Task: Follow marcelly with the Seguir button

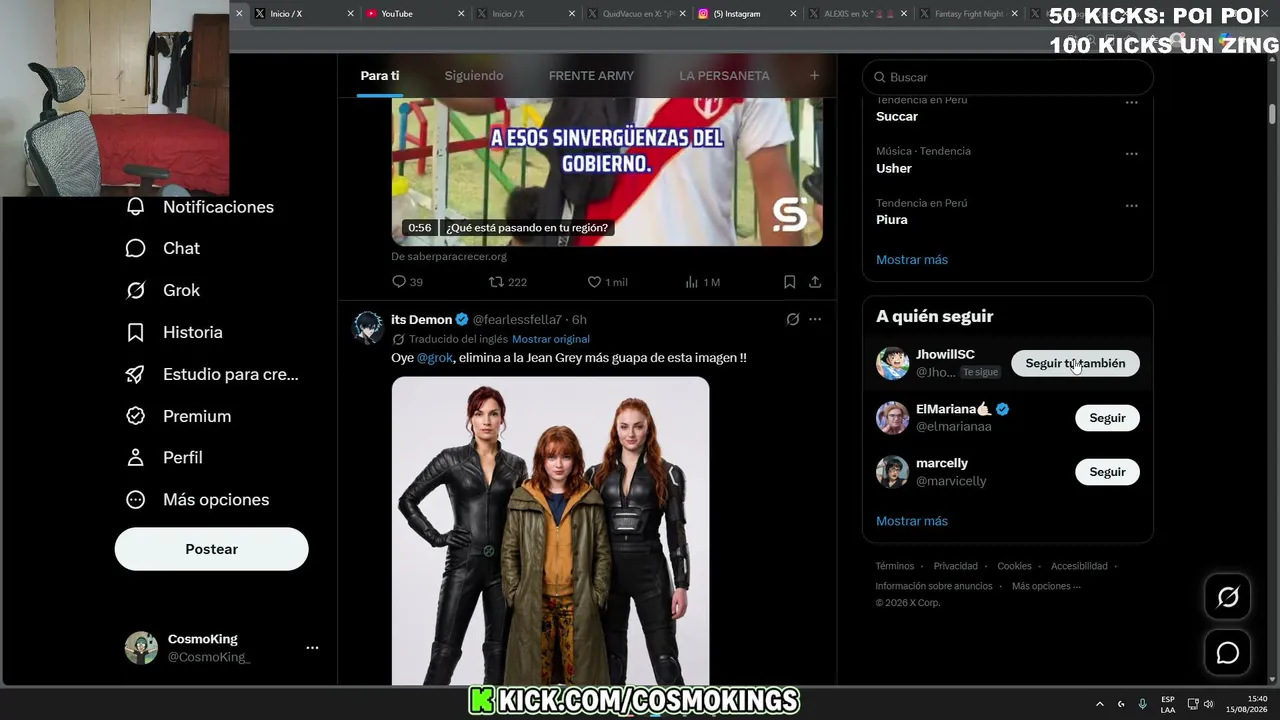Action: 1107,472
